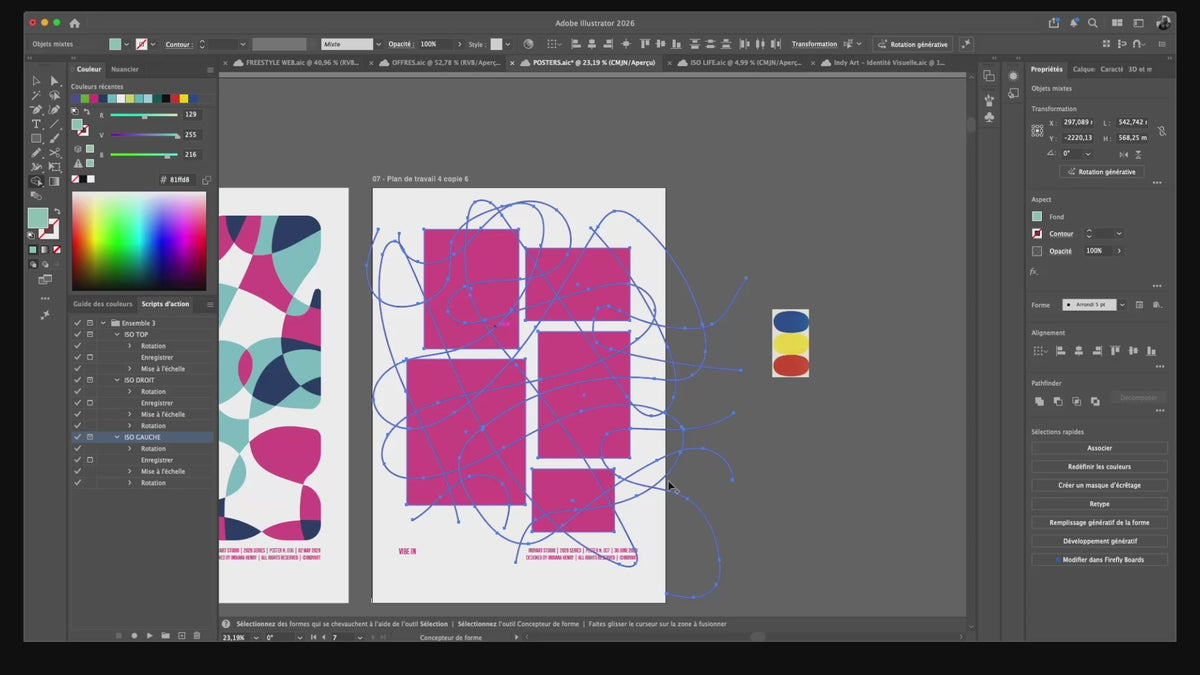Swap fill and stroke colors arrow
Viewport: 1200px width, 675px height.
pyautogui.click(x=57, y=211)
